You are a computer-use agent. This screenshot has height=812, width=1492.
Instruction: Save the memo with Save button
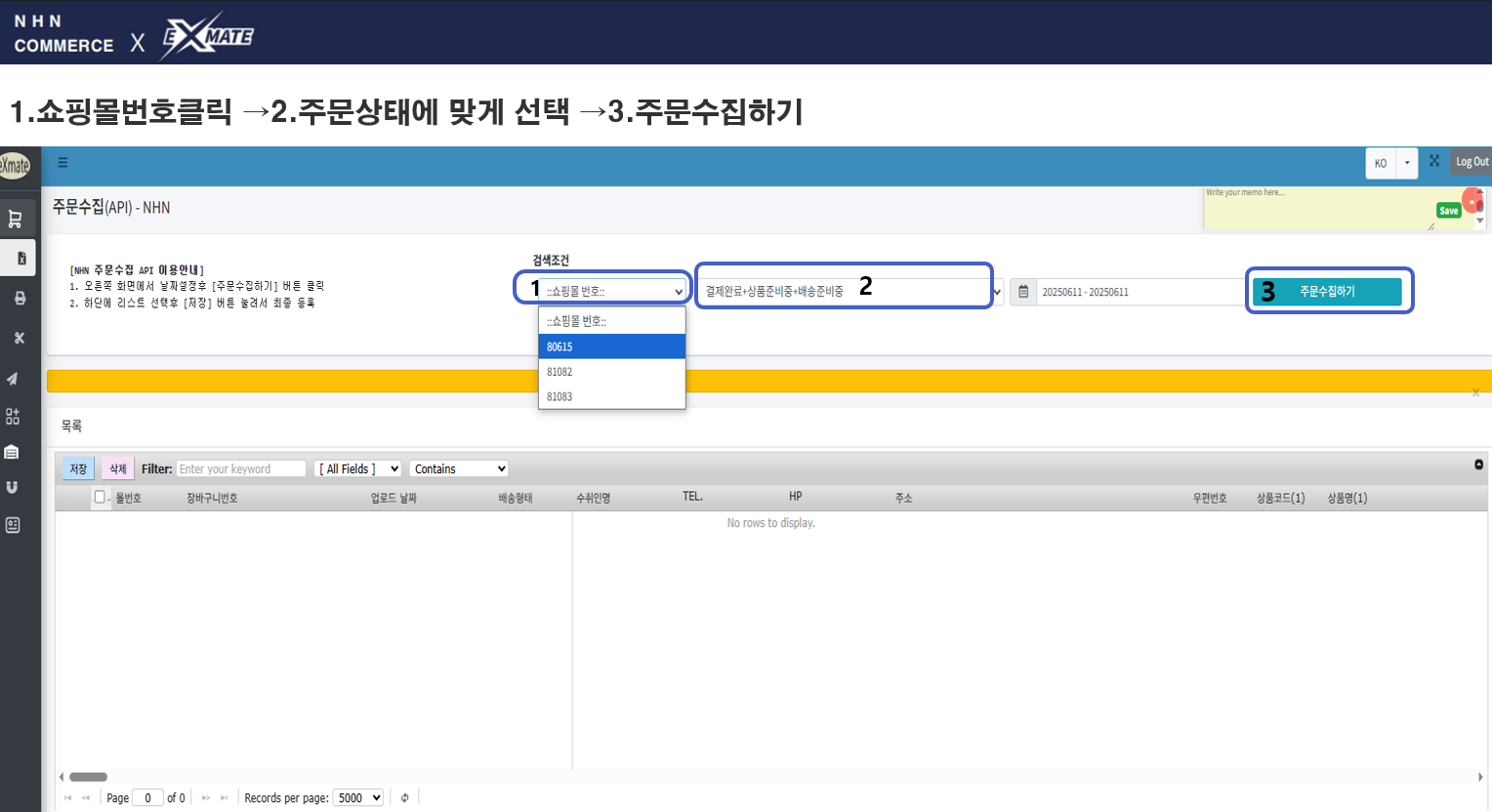[1448, 211]
